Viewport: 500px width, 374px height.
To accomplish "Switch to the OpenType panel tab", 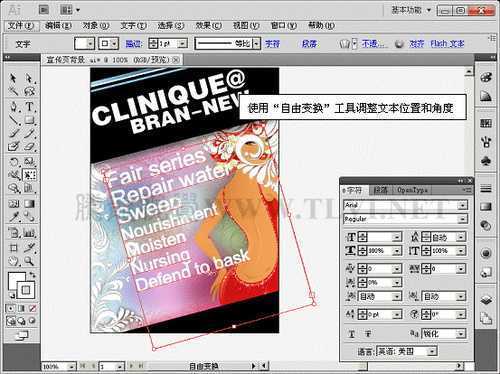I will pos(412,190).
